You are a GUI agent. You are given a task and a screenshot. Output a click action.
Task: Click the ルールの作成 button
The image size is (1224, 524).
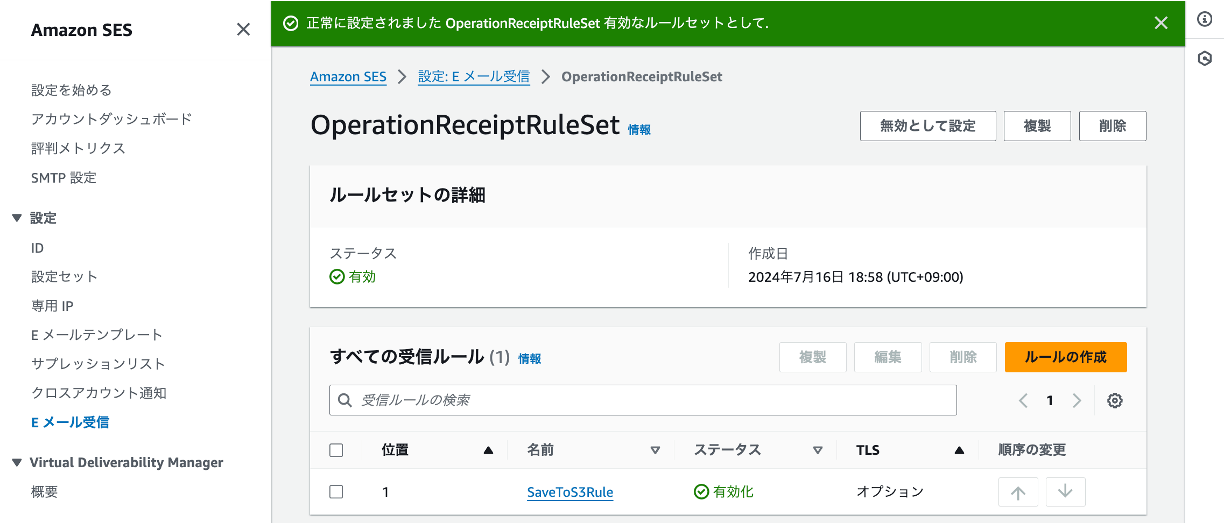pos(1066,357)
